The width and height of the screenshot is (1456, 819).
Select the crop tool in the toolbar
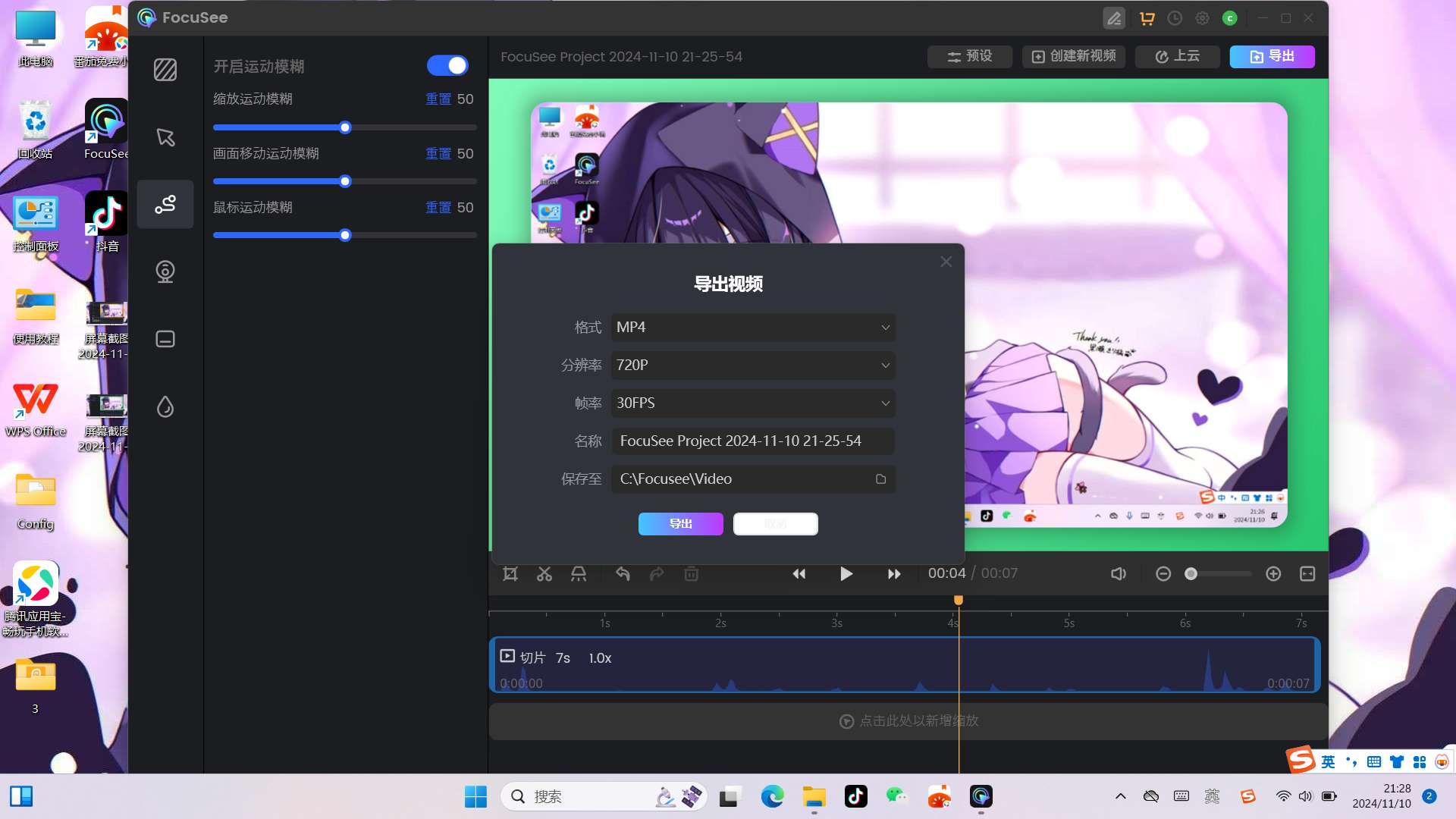pos(510,574)
